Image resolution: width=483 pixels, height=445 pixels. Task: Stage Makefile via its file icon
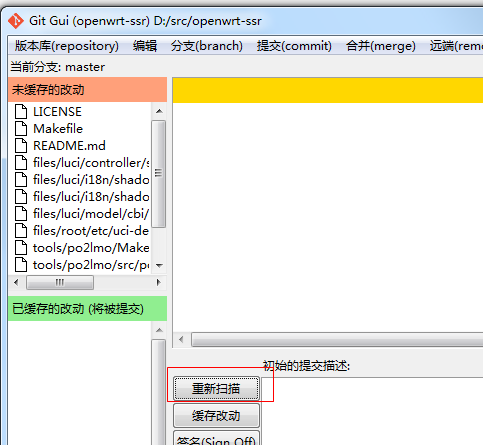click(x=21, y=128)
